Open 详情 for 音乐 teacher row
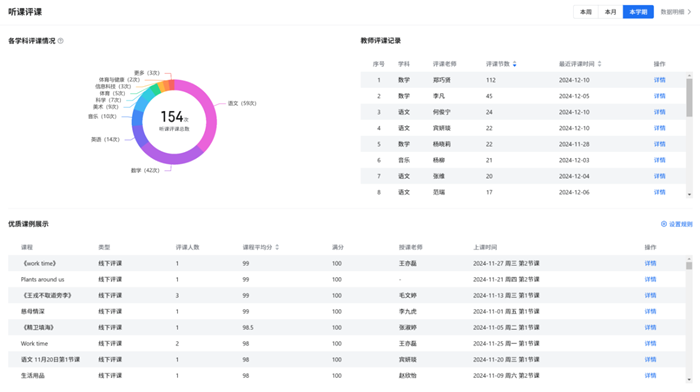 click(x=659, y=160)
